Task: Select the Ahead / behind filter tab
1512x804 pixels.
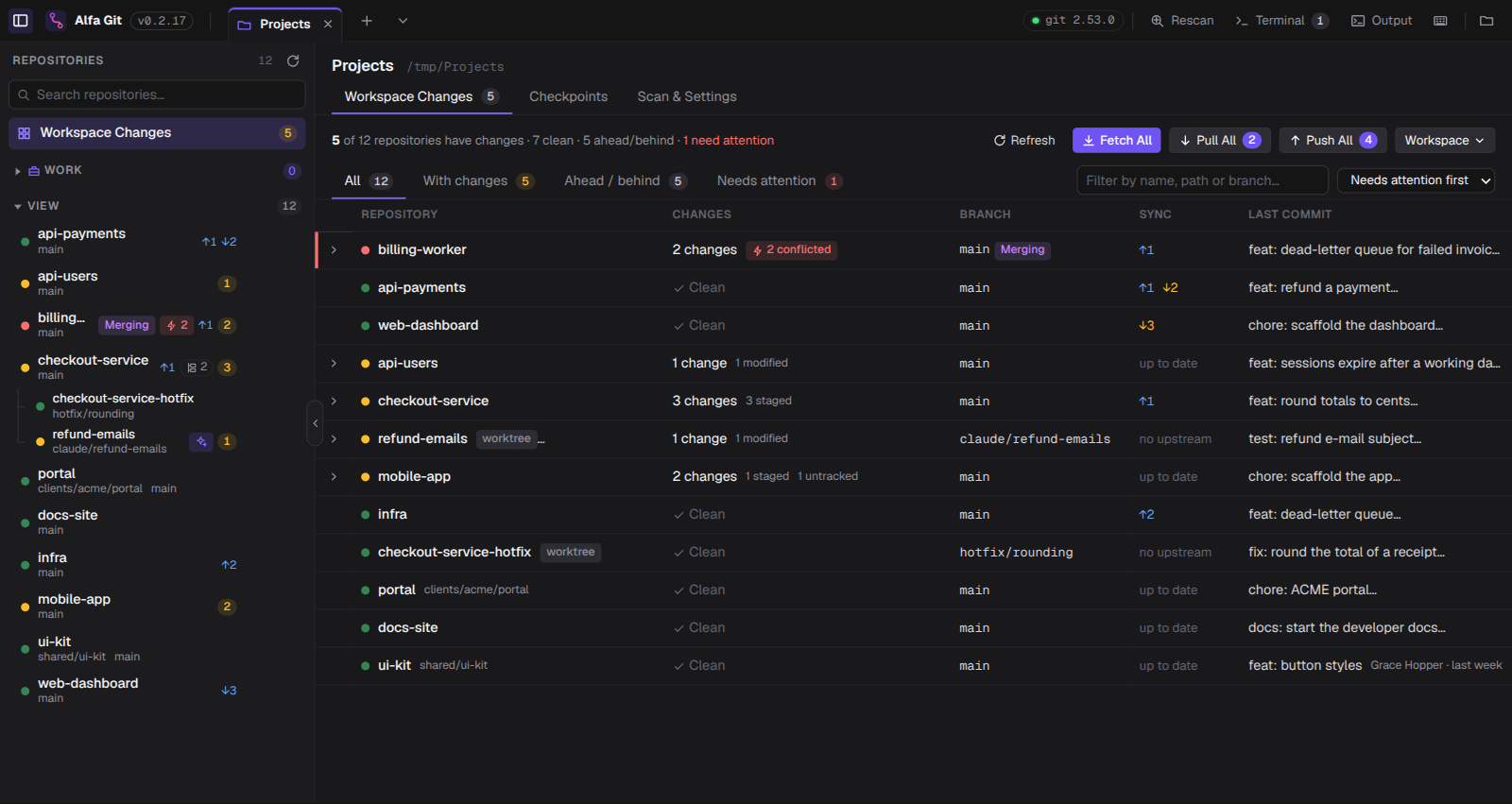Action: point(625,181)
